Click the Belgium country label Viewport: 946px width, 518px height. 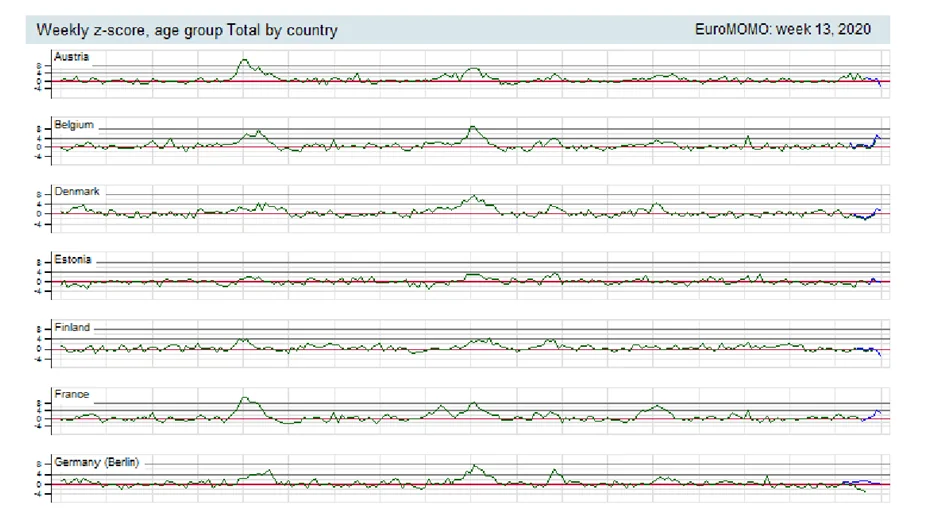[74, 125]
